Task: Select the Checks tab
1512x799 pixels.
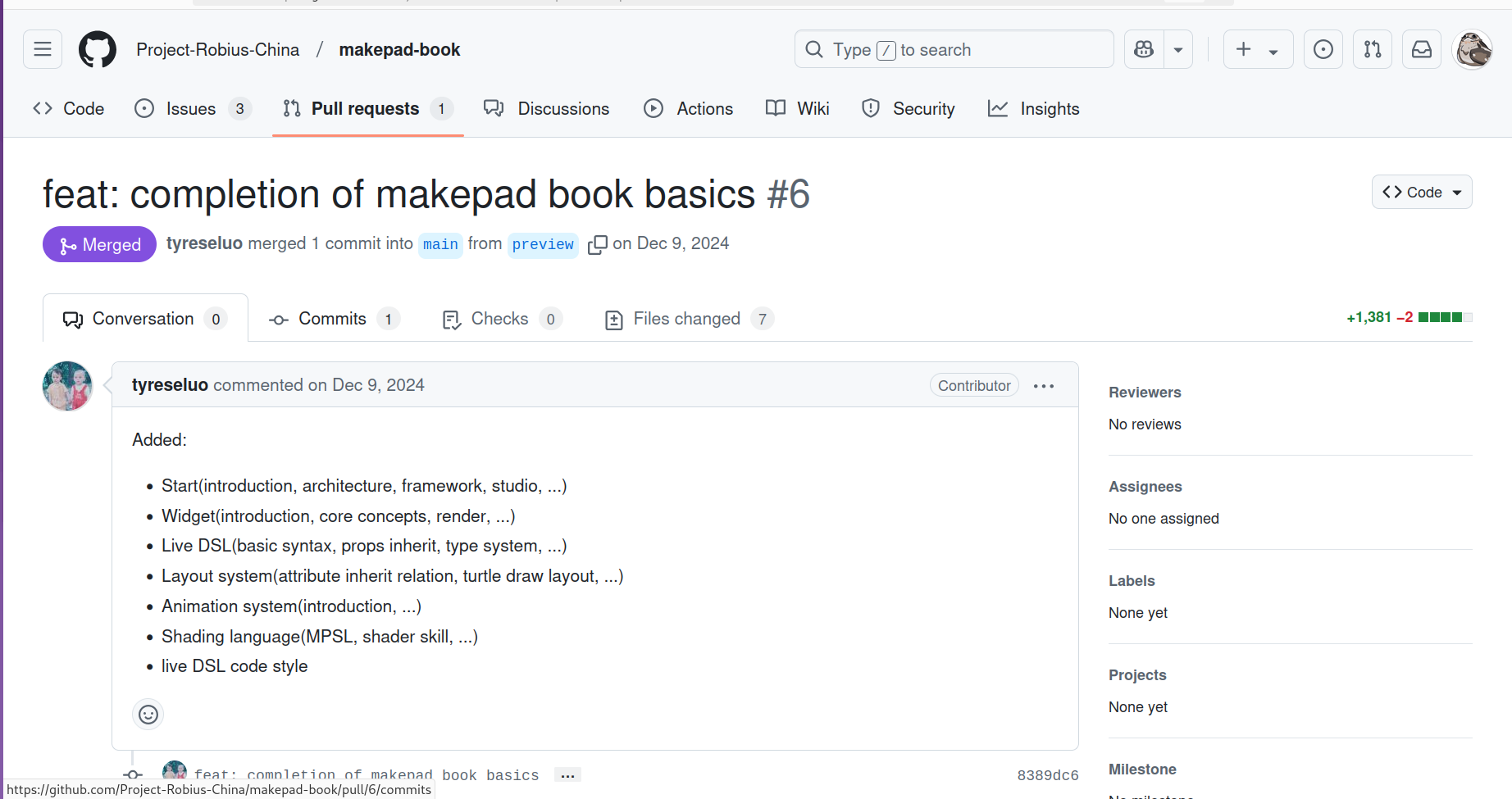Action: [x=502, y=319]
